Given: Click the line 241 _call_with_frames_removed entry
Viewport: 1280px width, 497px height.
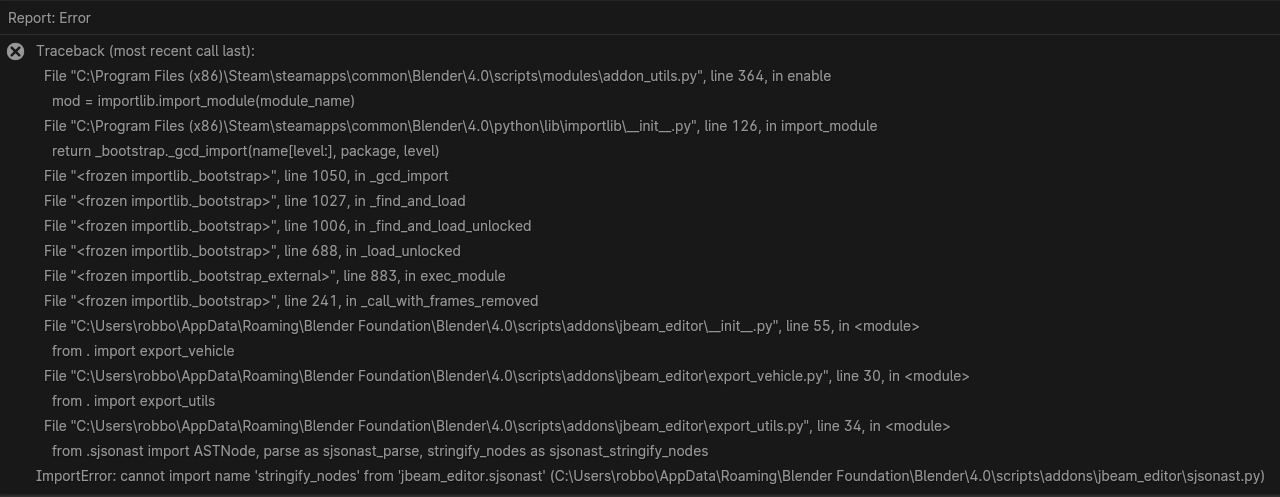Looking at the screenshot, I should pos(291,301).
